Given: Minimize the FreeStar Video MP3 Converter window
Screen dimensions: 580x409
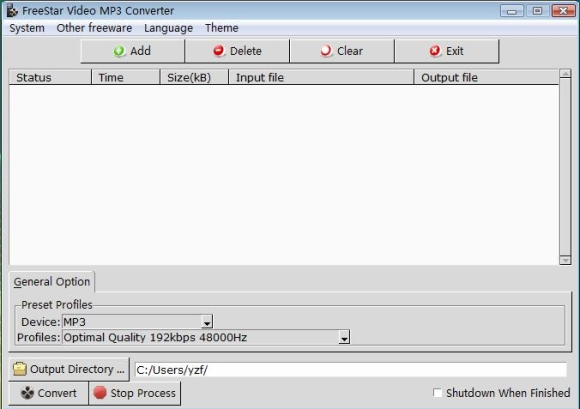Looking at the screenshot, I should pos(512,11).
